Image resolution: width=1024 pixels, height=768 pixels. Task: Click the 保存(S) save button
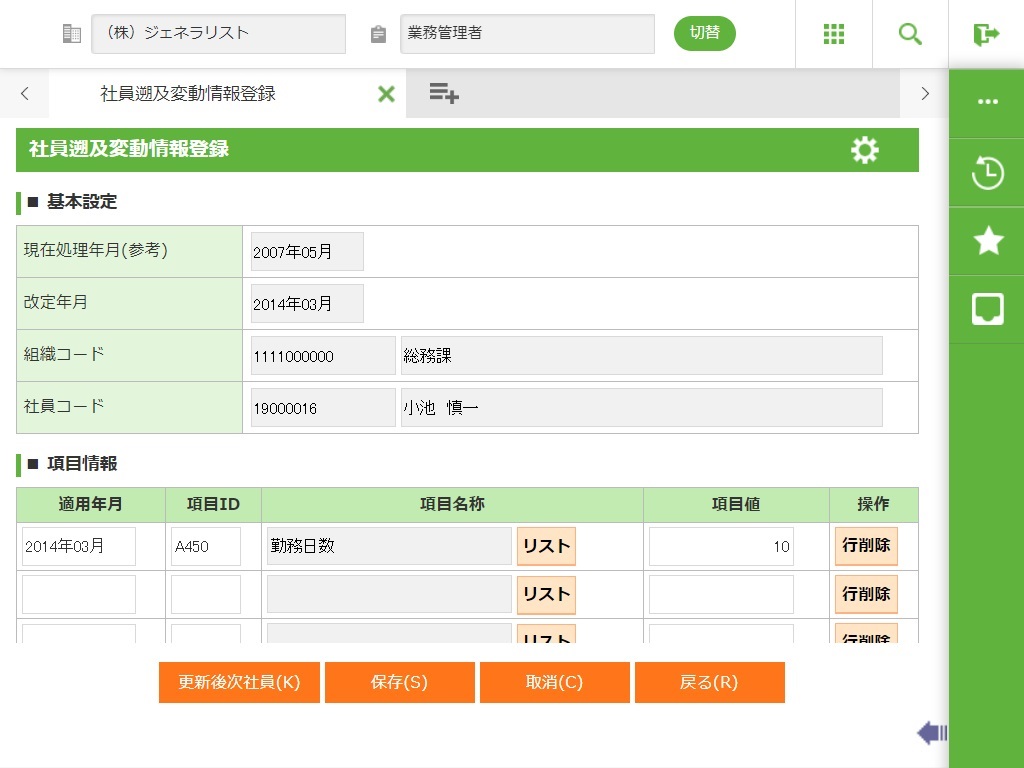(x=399, y=682)
